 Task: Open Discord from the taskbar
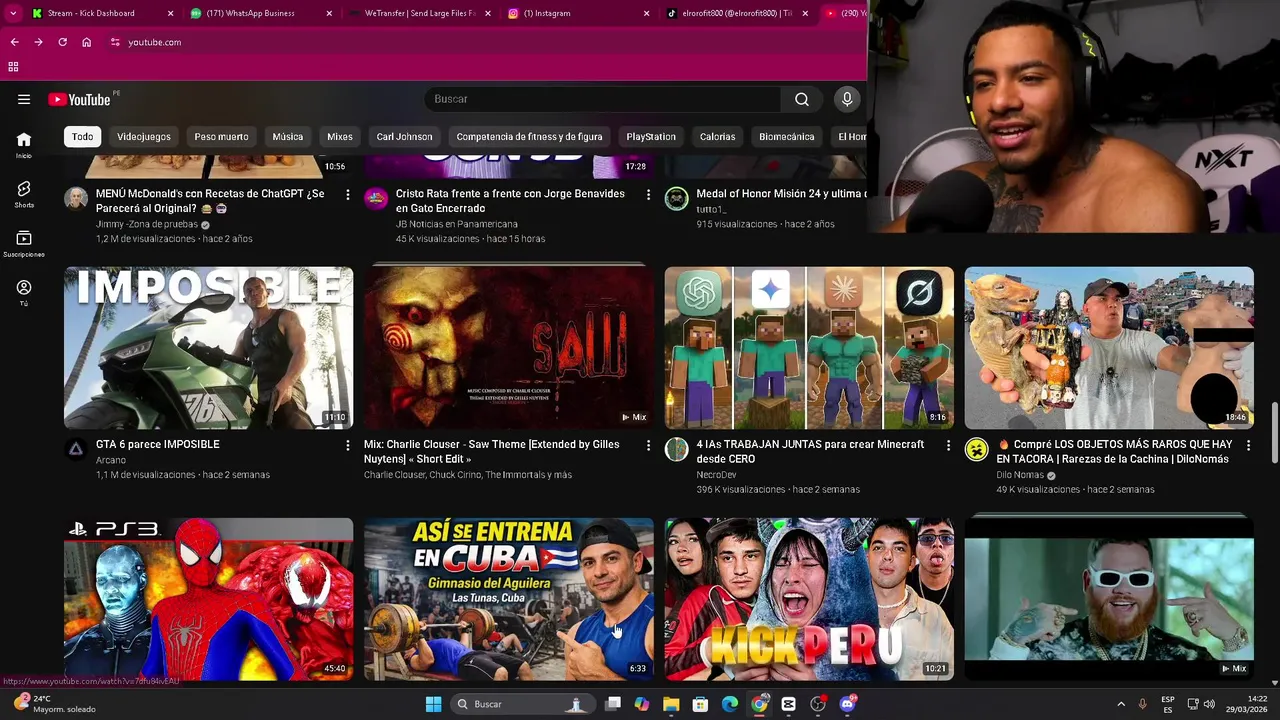point(848,704)
